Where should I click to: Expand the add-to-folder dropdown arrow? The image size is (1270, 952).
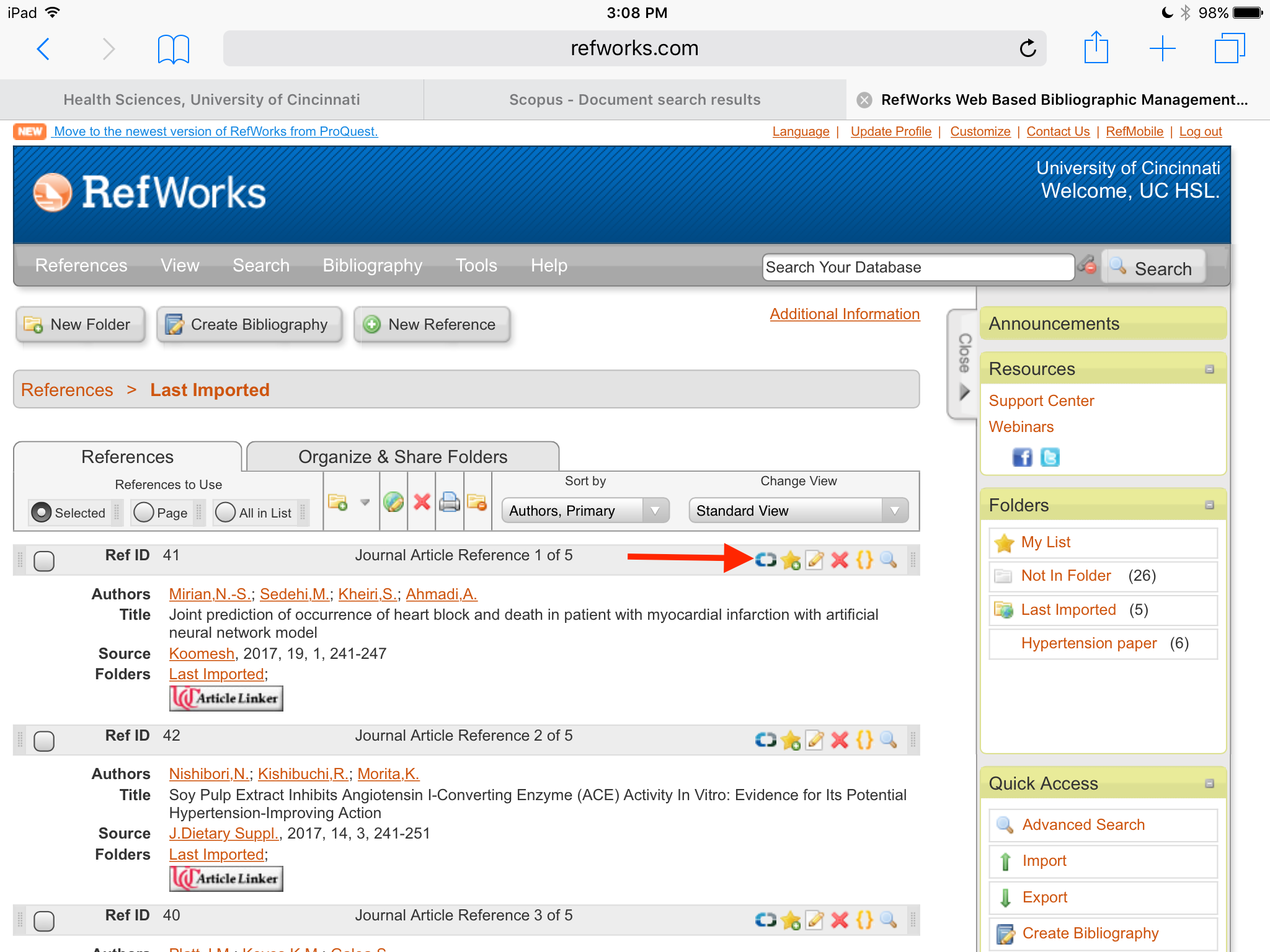point(365,503)
